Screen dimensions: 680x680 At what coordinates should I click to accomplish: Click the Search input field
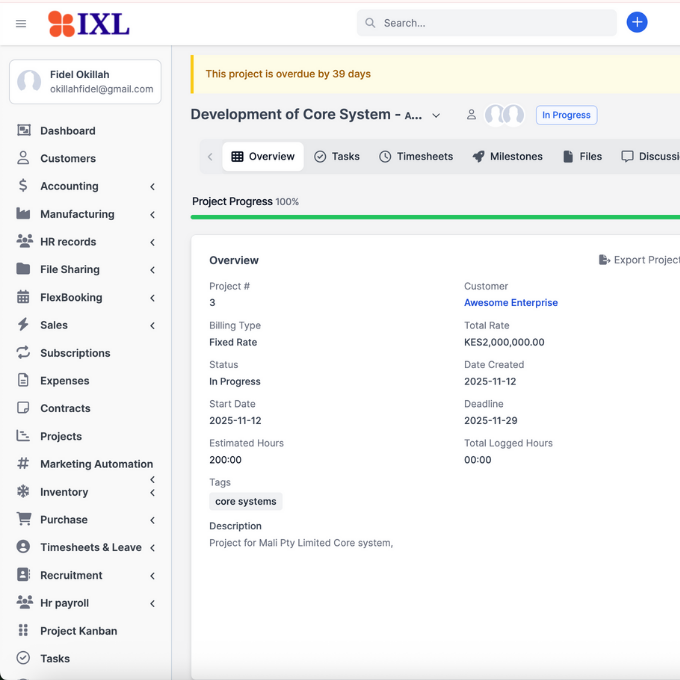click(x=490, y=23)
